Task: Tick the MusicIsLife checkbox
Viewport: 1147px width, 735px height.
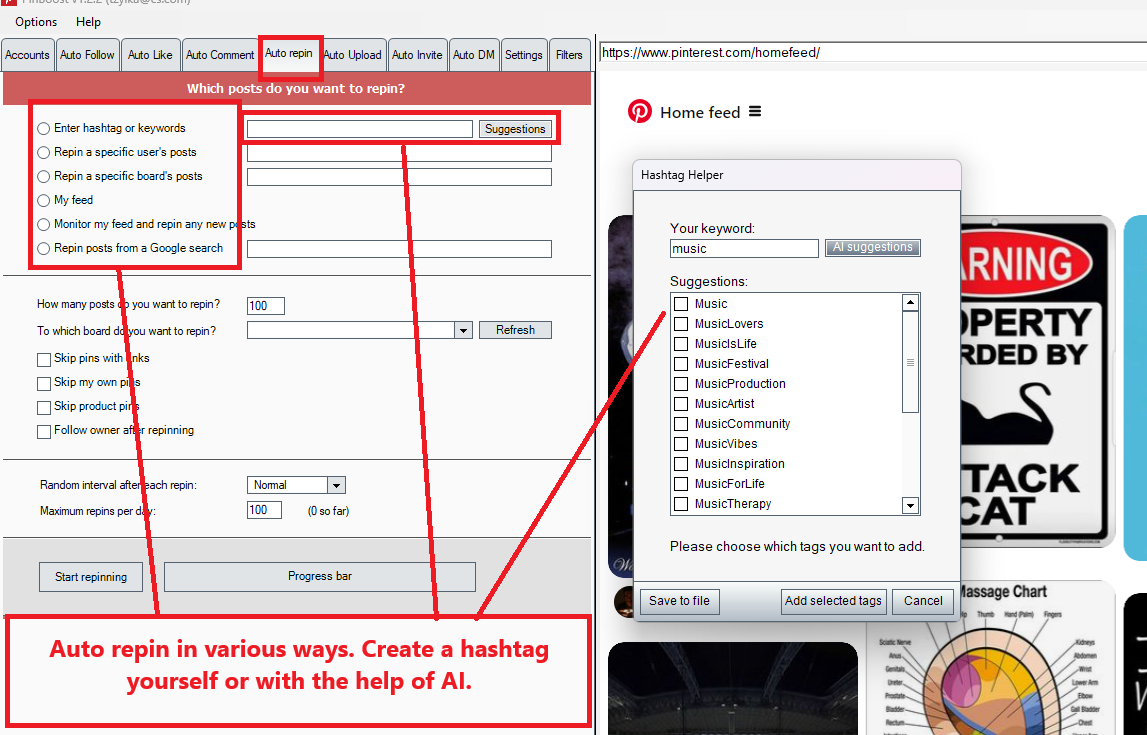Action: [x=681, y=344]
